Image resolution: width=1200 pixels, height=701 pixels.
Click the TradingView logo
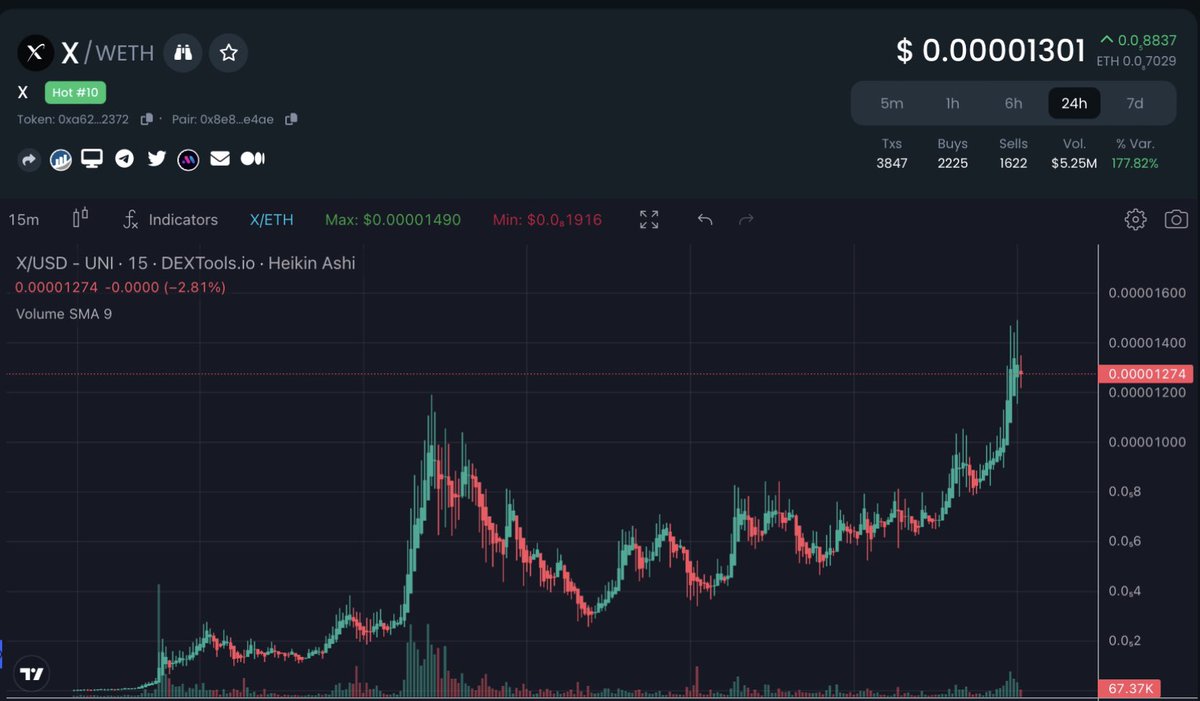32,674
